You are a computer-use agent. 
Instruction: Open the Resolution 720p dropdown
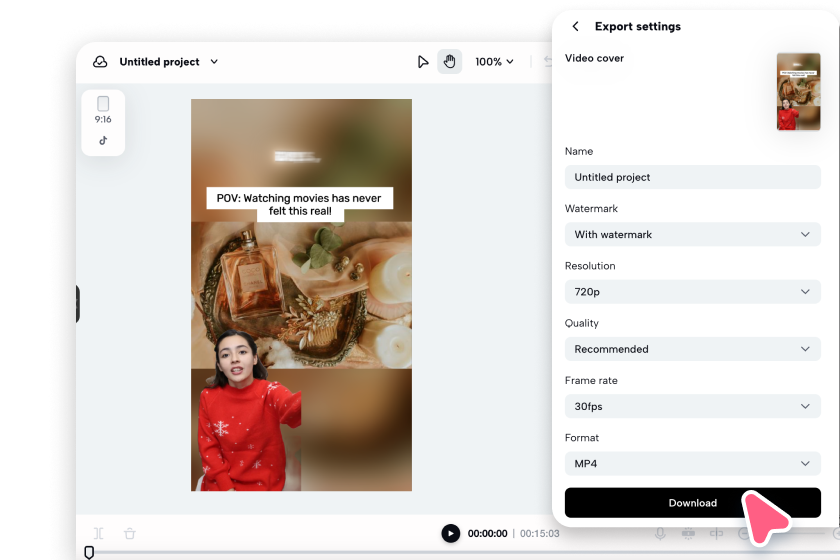[x=693, y=292]
